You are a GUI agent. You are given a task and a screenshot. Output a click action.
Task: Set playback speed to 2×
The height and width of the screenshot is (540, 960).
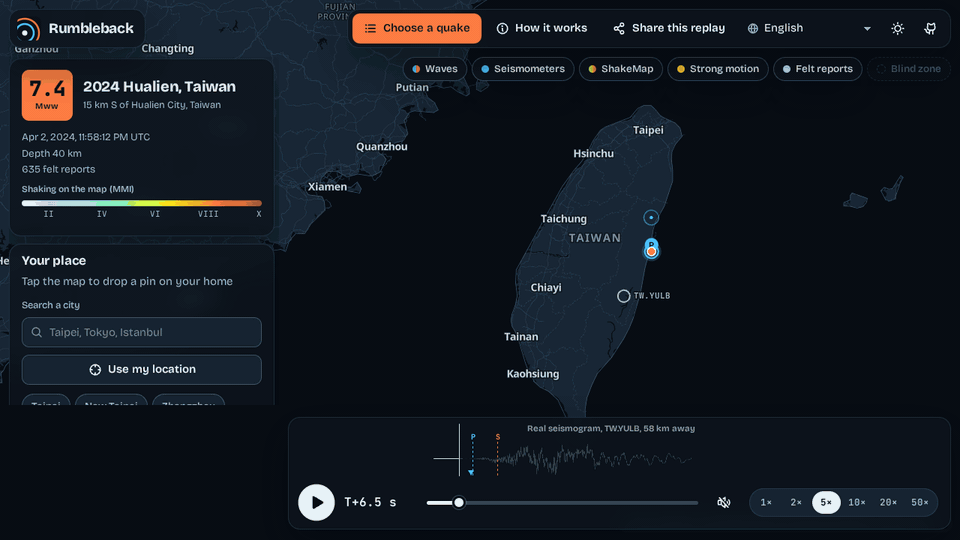[796, 503]
